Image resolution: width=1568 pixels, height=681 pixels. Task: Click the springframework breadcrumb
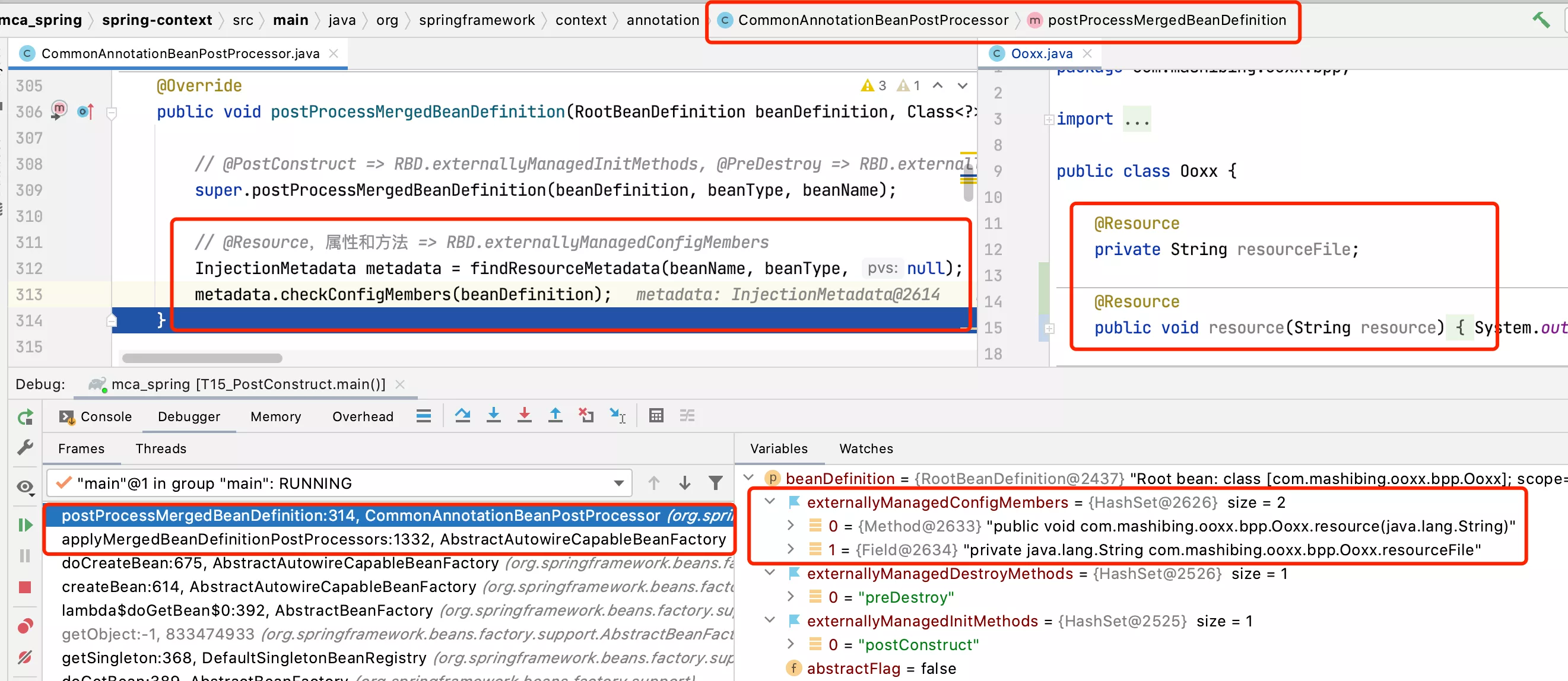pyautogui.click(x=477, y=20)
